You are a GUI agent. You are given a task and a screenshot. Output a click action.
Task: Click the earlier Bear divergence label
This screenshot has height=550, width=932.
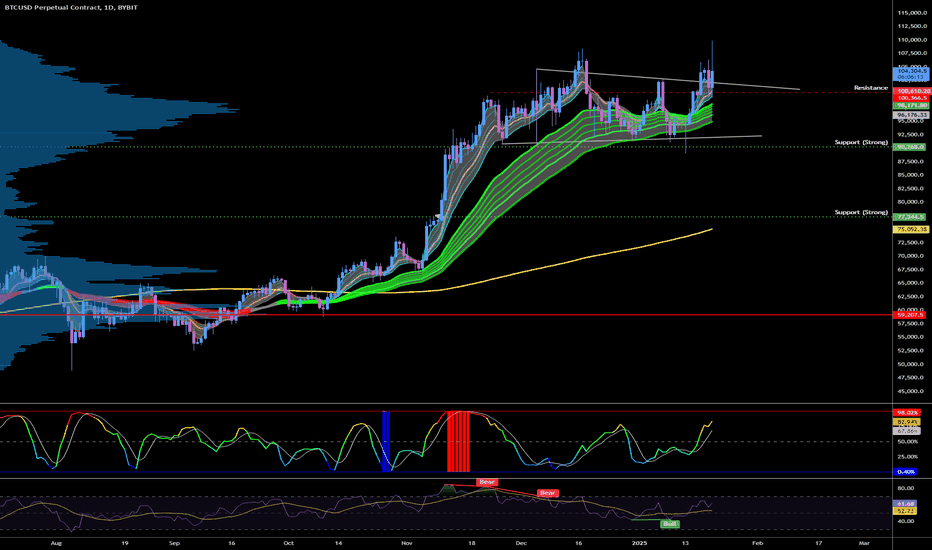coord(487,482)
